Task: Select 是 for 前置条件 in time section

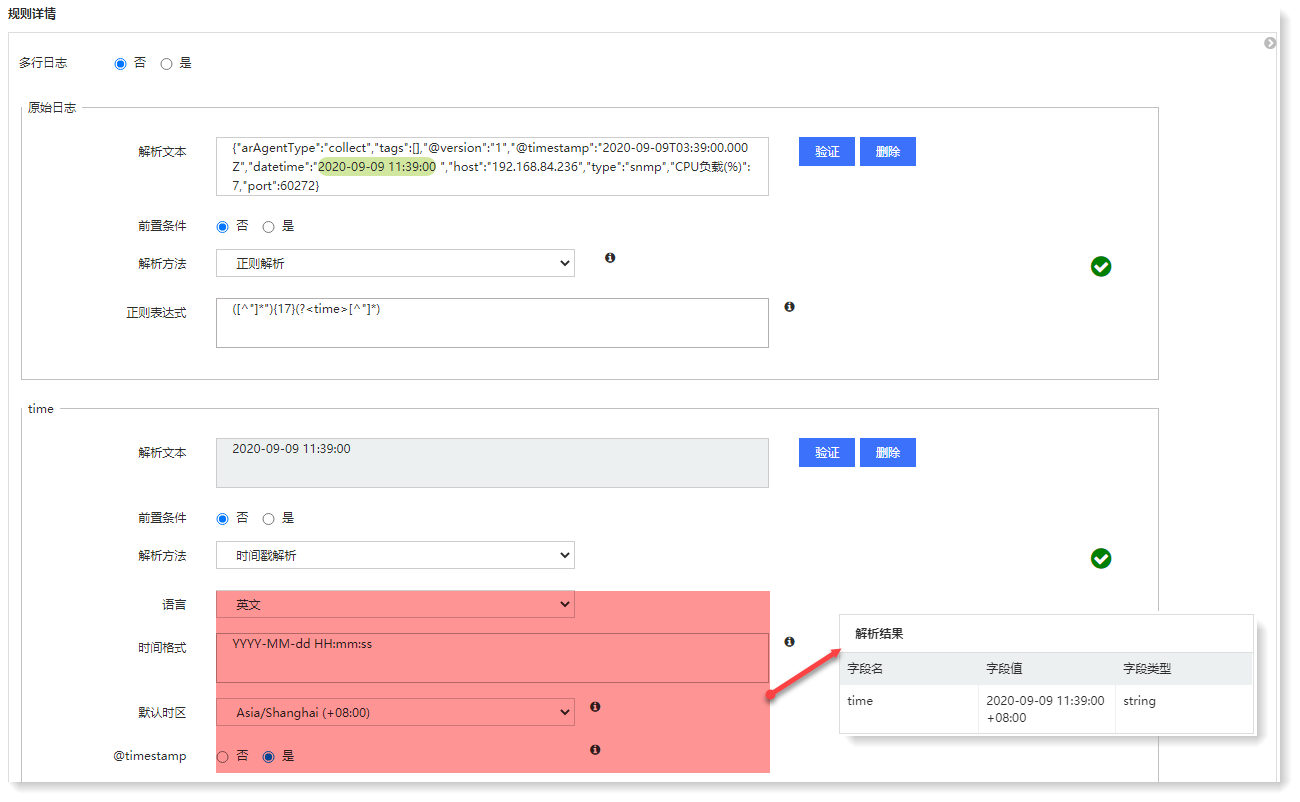Action: [269, 519]
